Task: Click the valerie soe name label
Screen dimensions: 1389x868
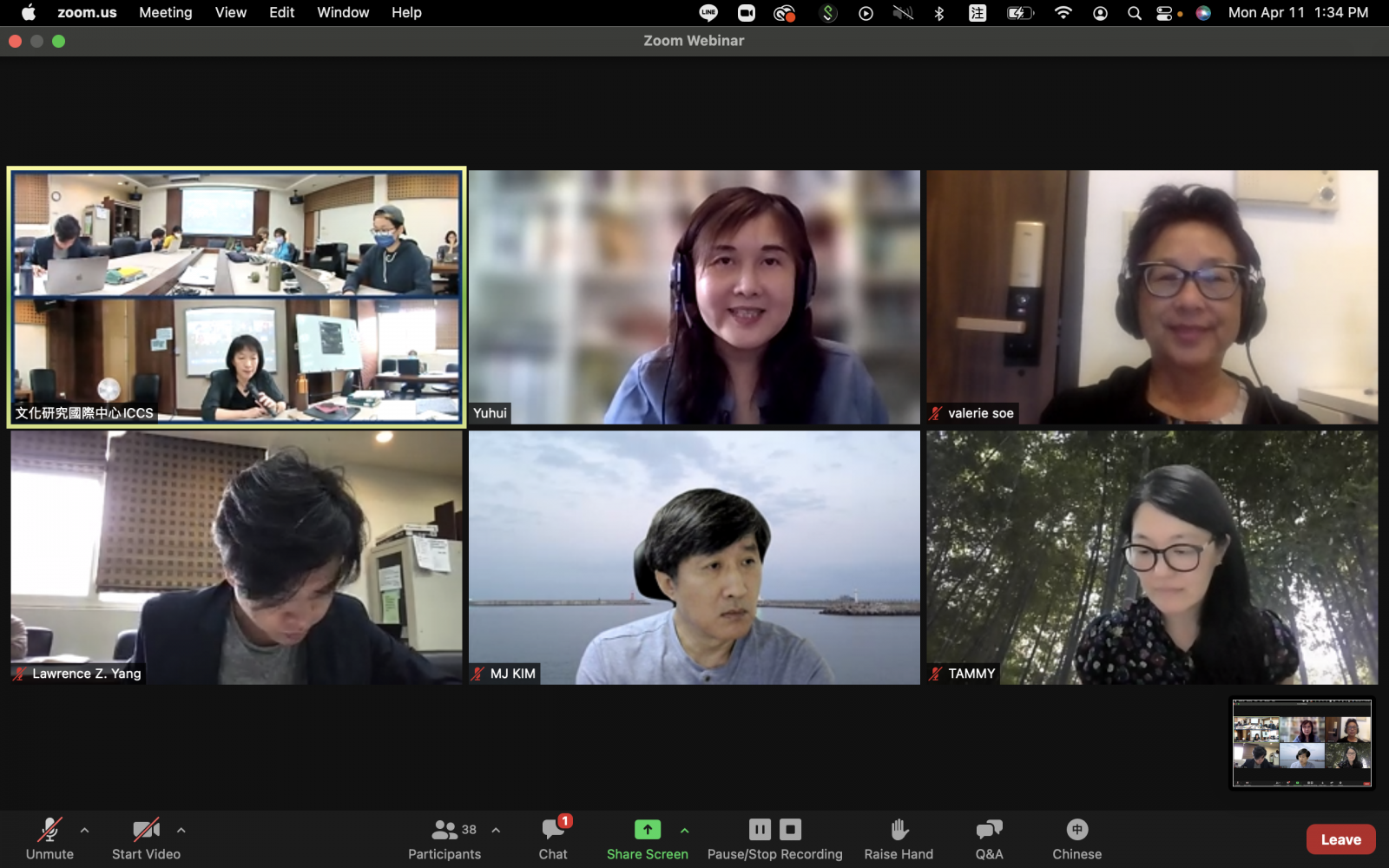Action: click(972, 413)
